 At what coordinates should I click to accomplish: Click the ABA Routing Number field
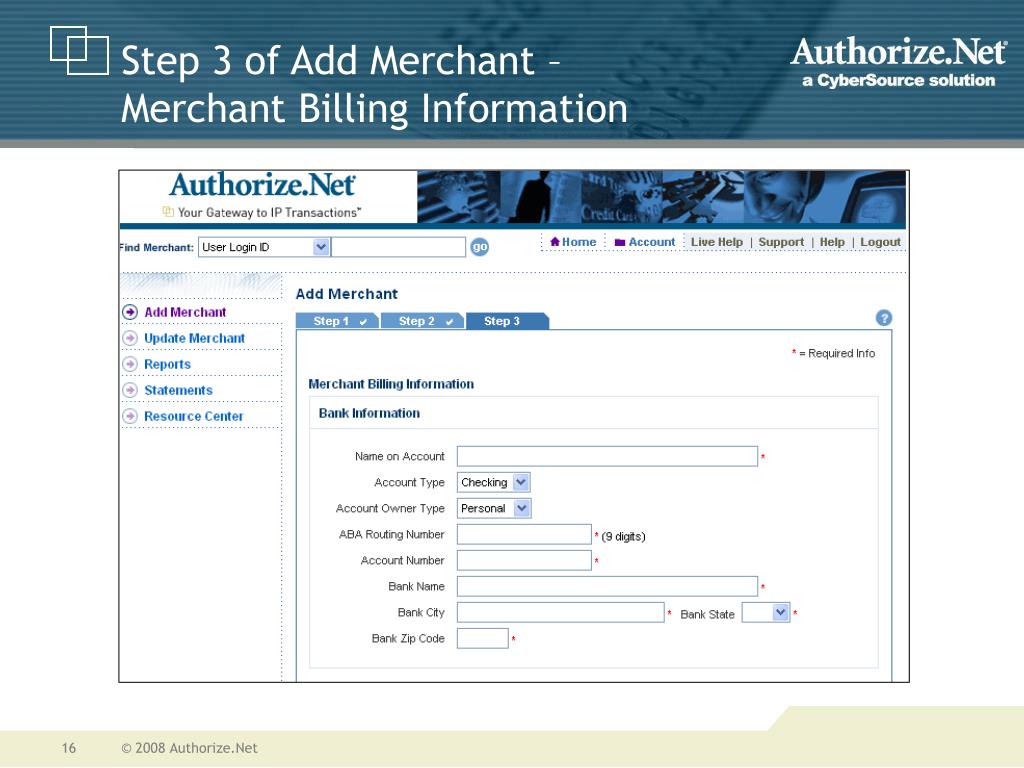524,534
